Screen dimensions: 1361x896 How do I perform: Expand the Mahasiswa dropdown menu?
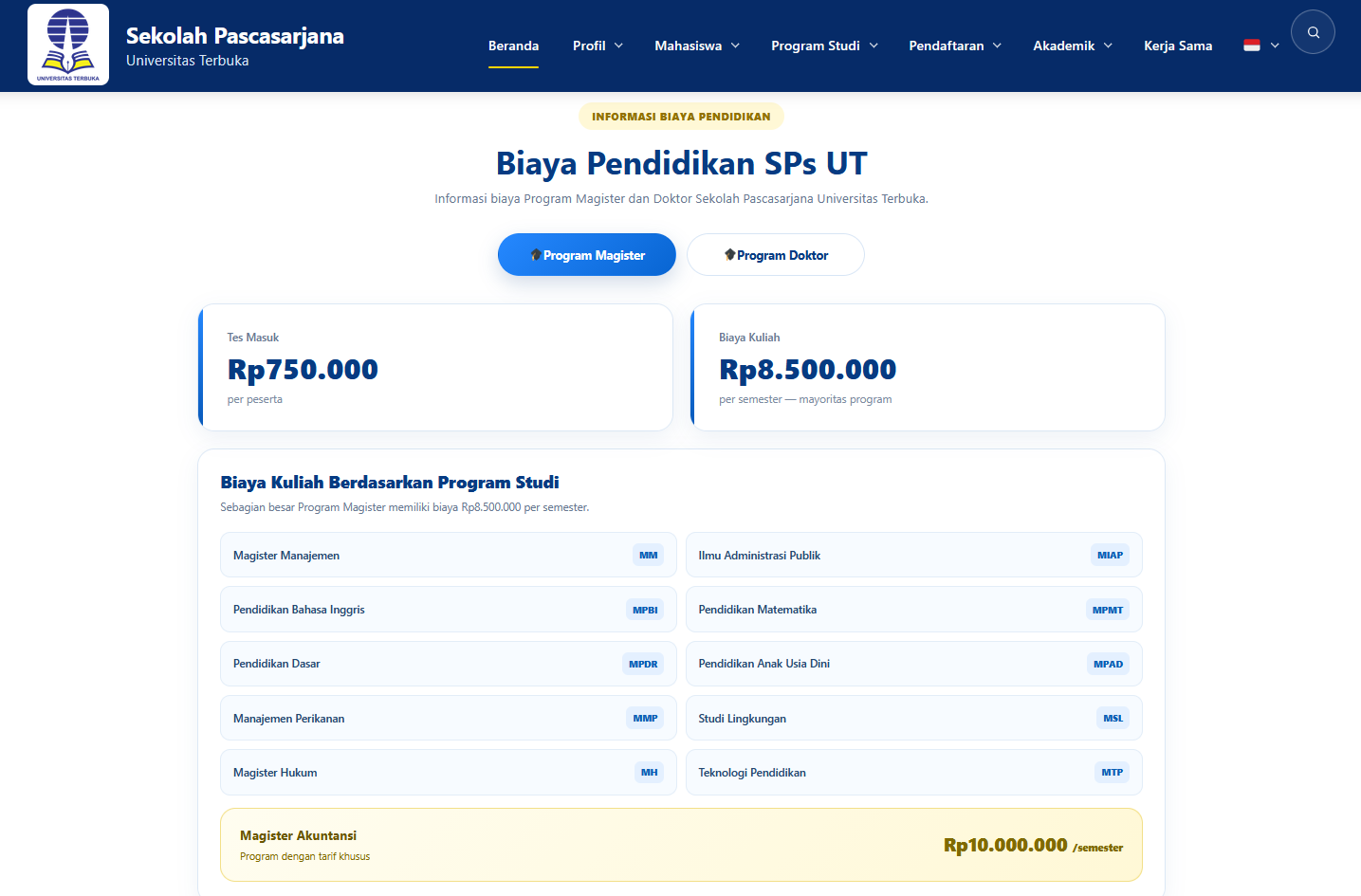pyautogui.click(x=697, y=46)
